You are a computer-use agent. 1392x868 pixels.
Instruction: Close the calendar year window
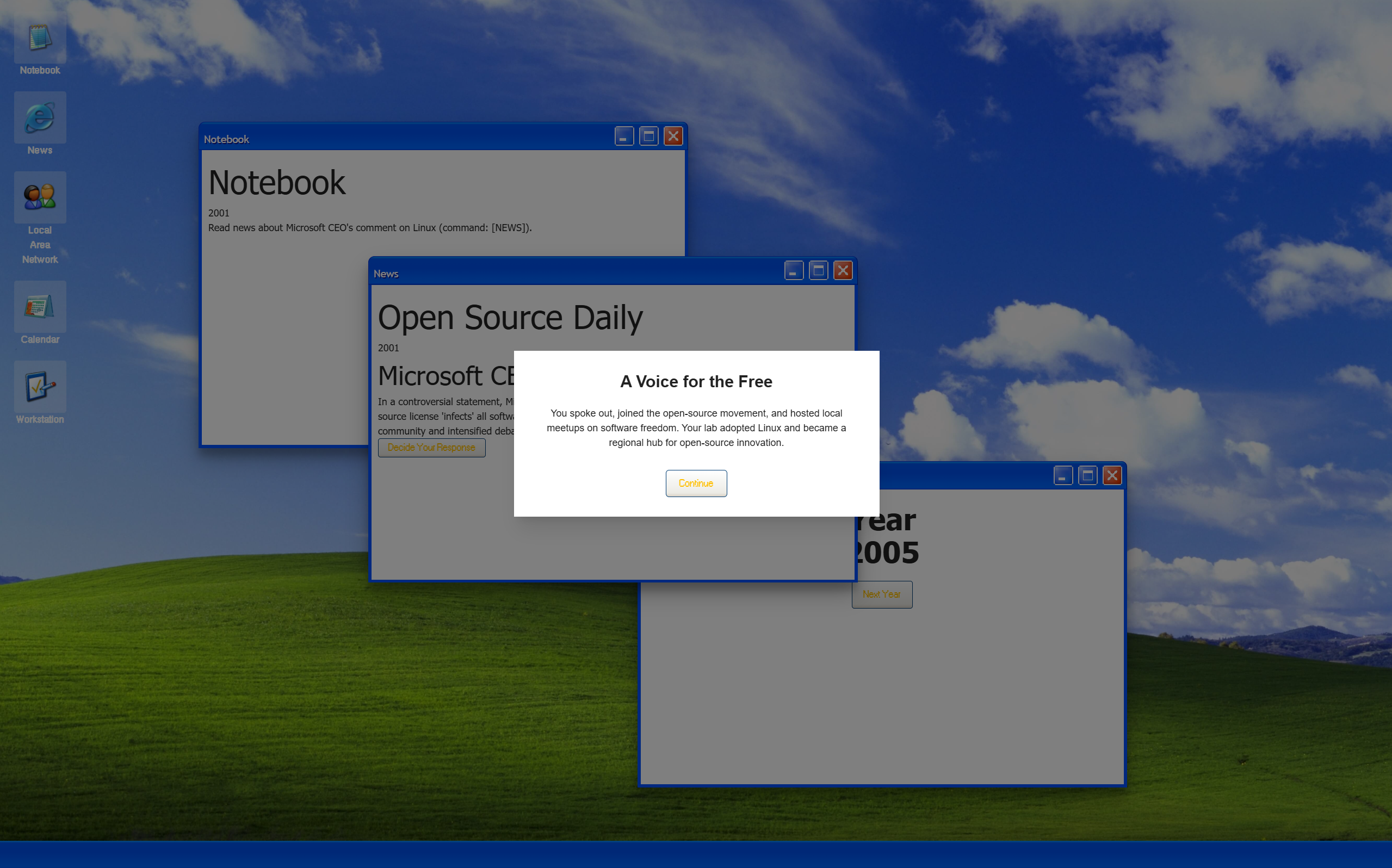[1112, 475]
